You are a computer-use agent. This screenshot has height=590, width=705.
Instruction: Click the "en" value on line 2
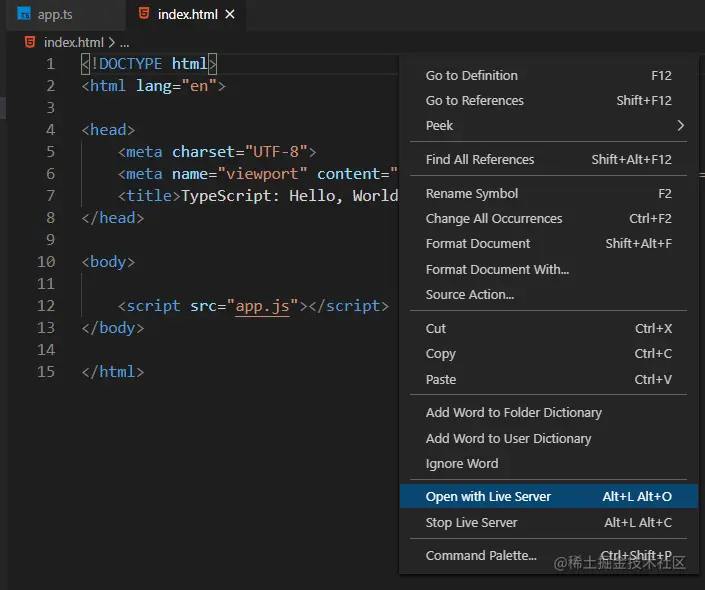[x=199, y=86]
